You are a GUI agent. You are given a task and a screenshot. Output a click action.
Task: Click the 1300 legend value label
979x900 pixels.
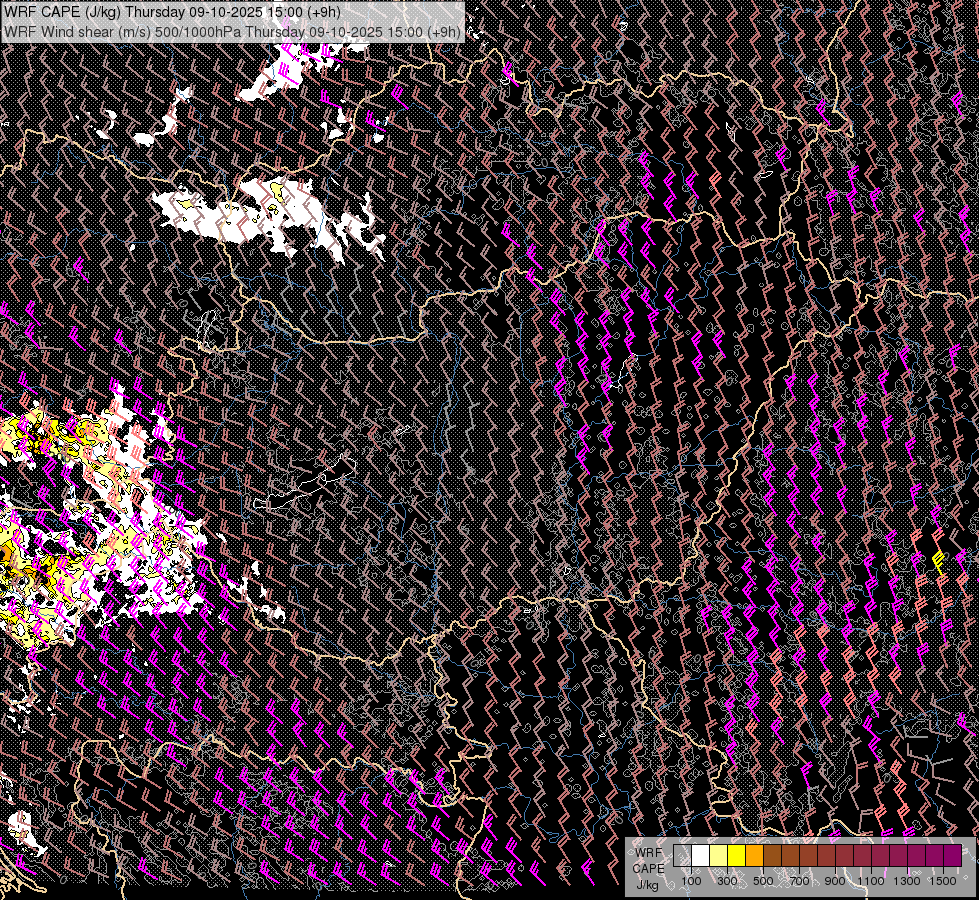(x=907, y=881)
